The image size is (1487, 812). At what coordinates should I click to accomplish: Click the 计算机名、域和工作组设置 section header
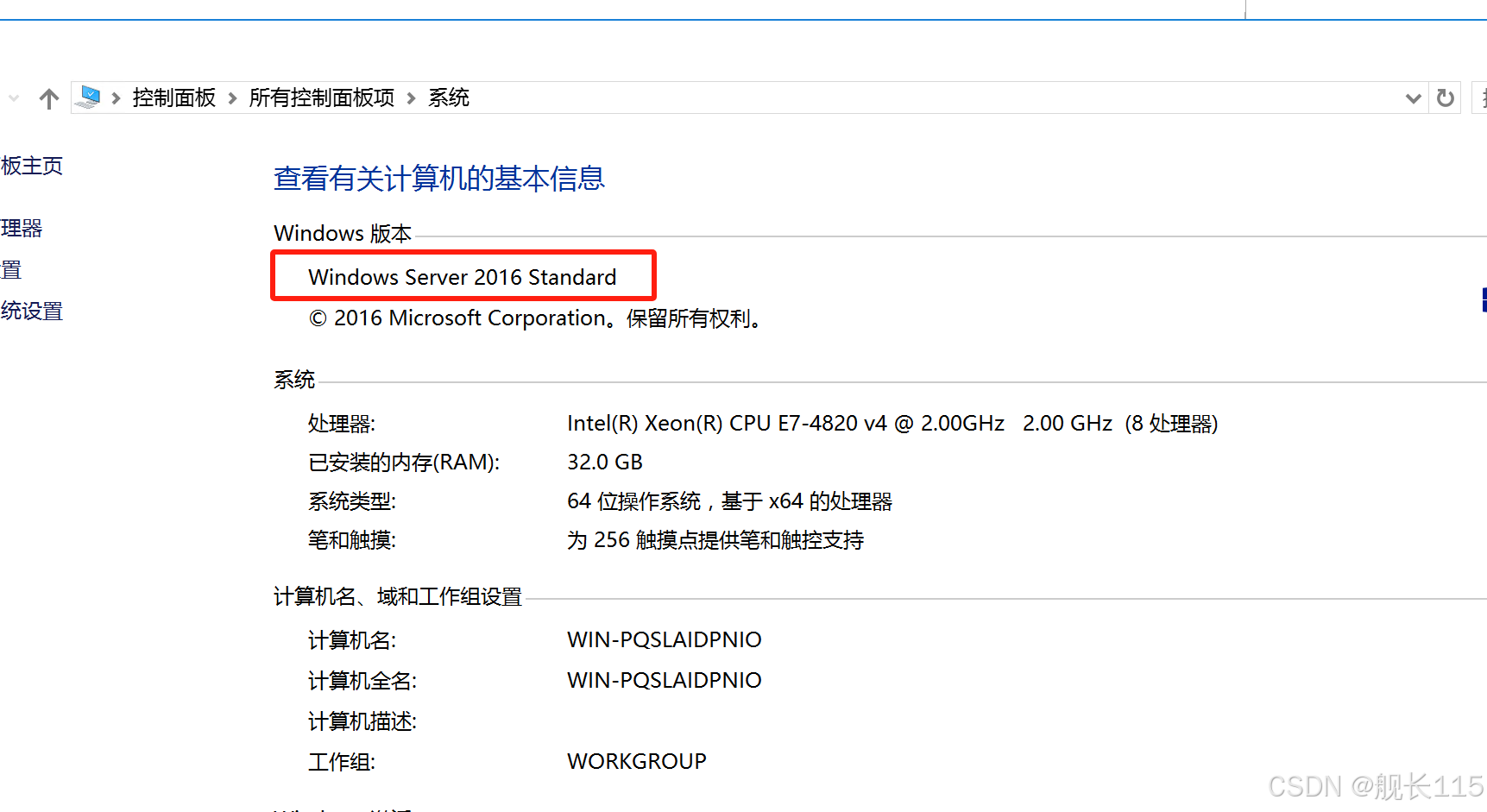point(398,597)
